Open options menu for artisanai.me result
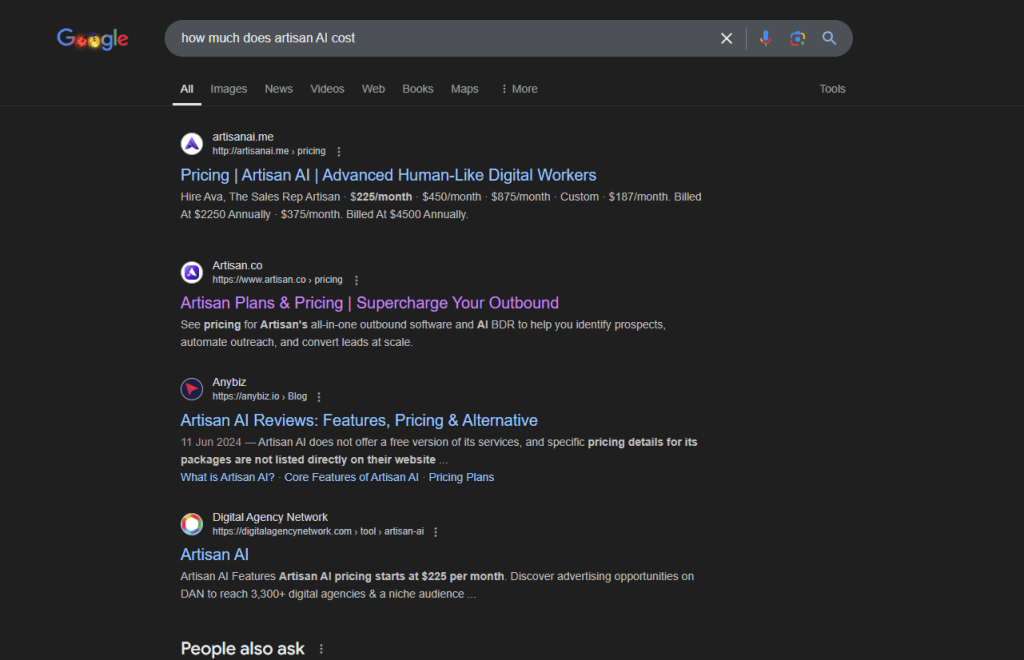Image resolution: width=1024 pixels, height=660 pixels. coord(338,151)
